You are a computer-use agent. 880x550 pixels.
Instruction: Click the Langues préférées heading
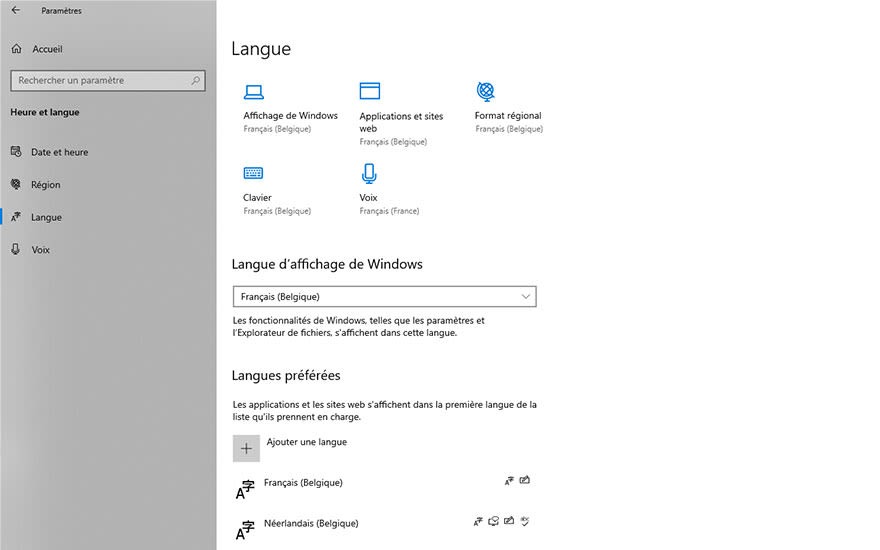[286, 375]
